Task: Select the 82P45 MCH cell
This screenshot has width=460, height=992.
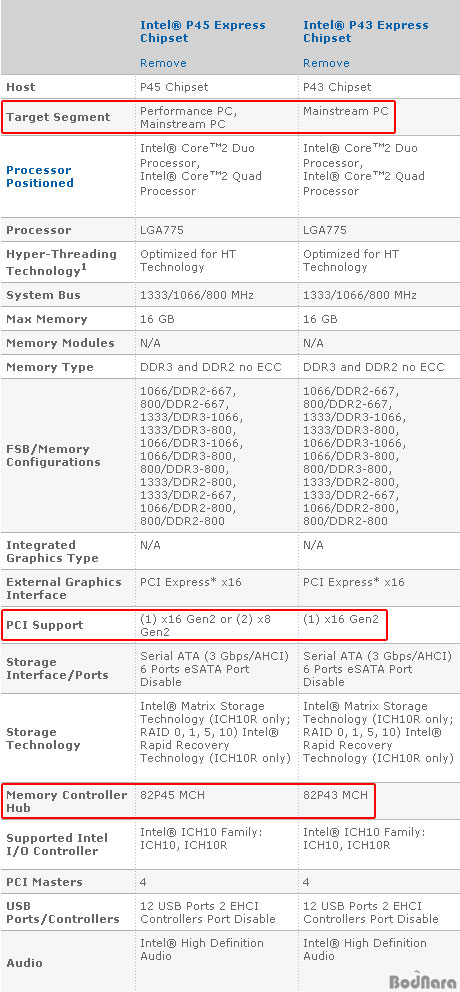Action: tap(172, 795)
